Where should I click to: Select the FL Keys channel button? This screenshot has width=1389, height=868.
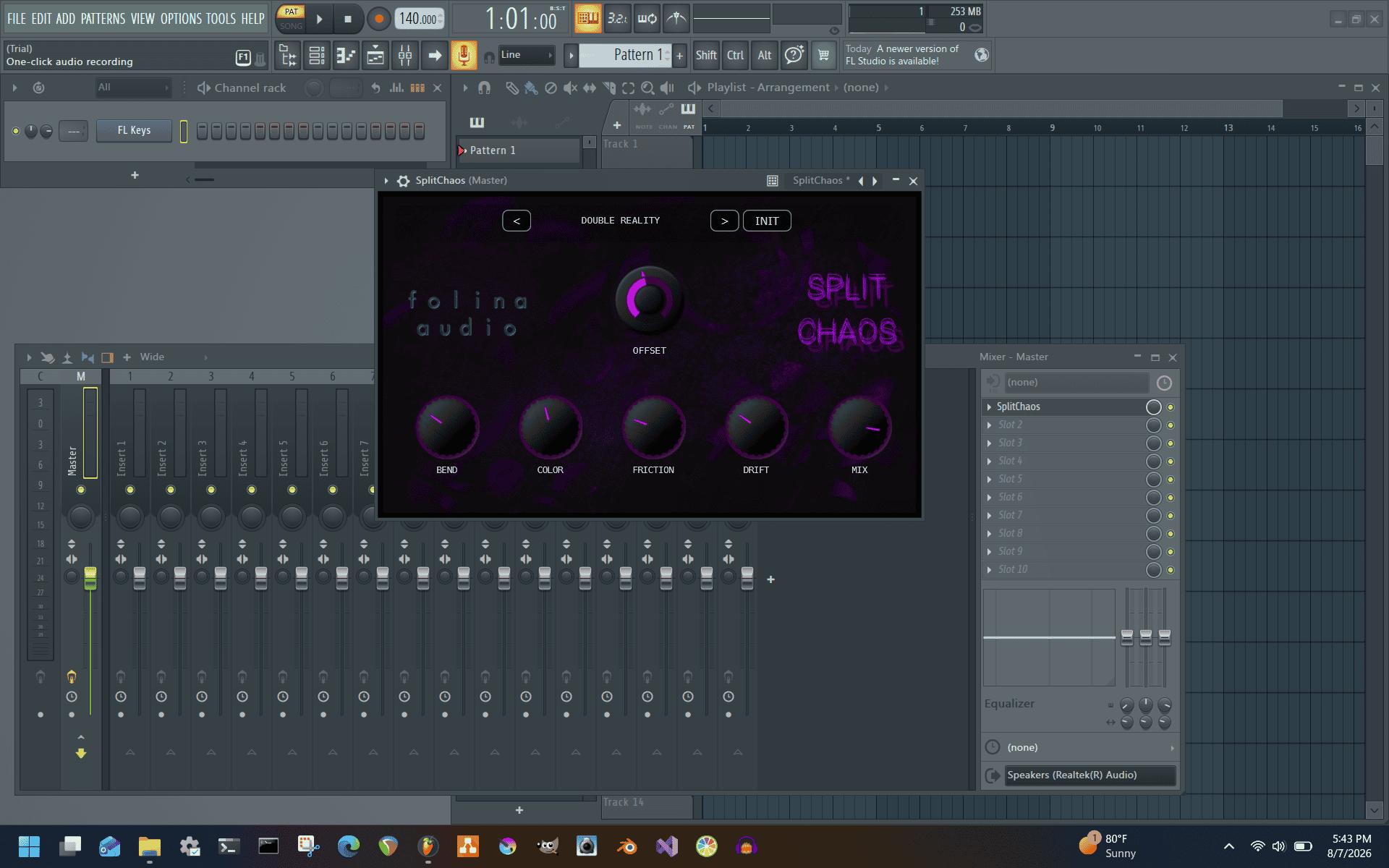[135, 131]
